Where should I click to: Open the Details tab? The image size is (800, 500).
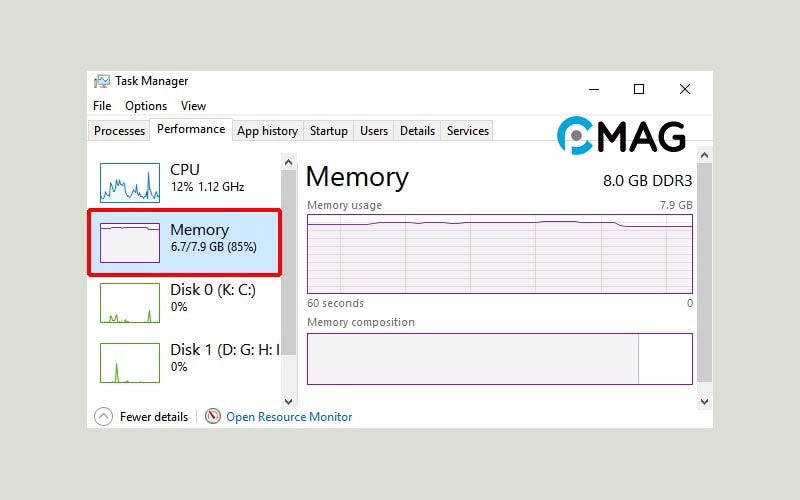click(x=417, y=131)
